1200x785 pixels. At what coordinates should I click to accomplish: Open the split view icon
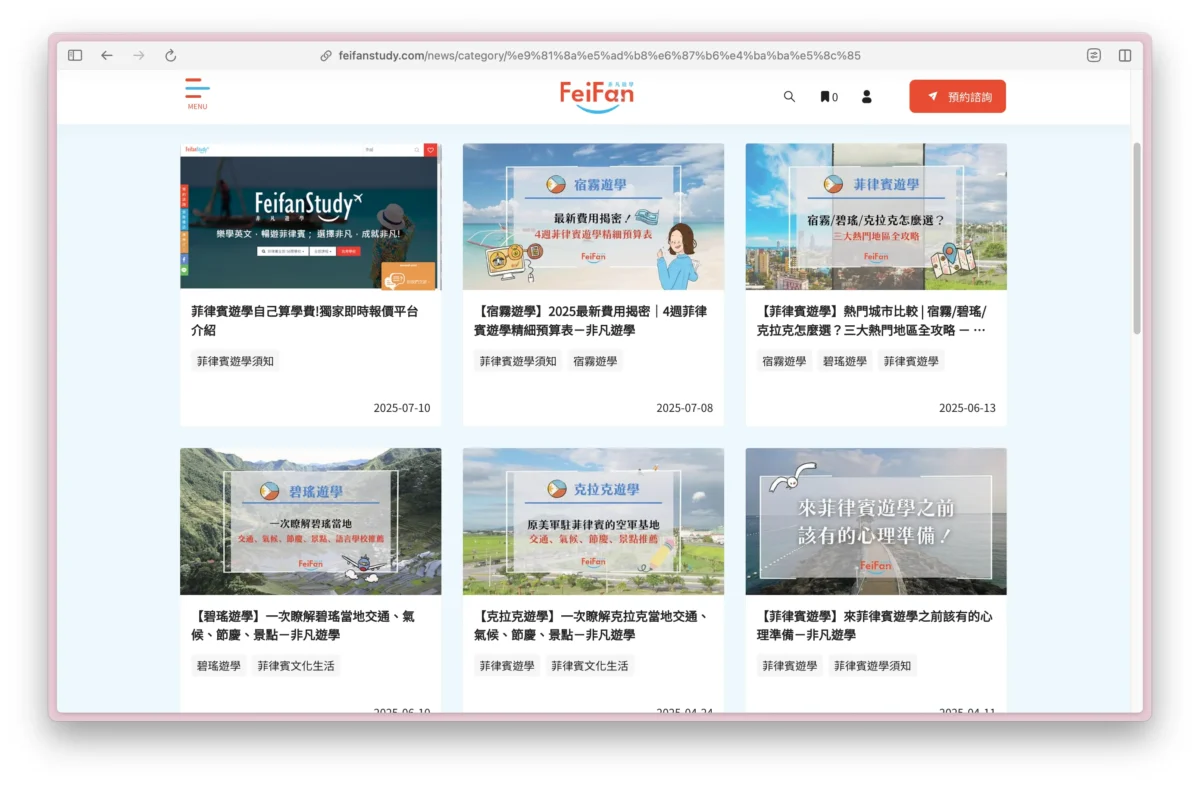[x=1125, y=55]
